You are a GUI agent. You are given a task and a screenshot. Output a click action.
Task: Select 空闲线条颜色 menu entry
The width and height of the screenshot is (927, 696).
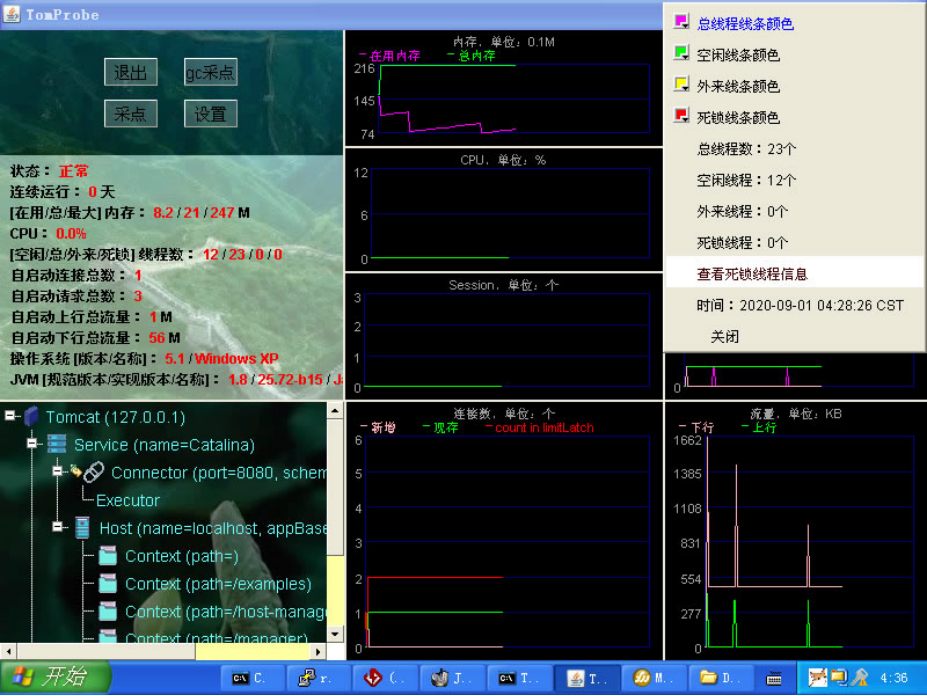pos(794,55)
